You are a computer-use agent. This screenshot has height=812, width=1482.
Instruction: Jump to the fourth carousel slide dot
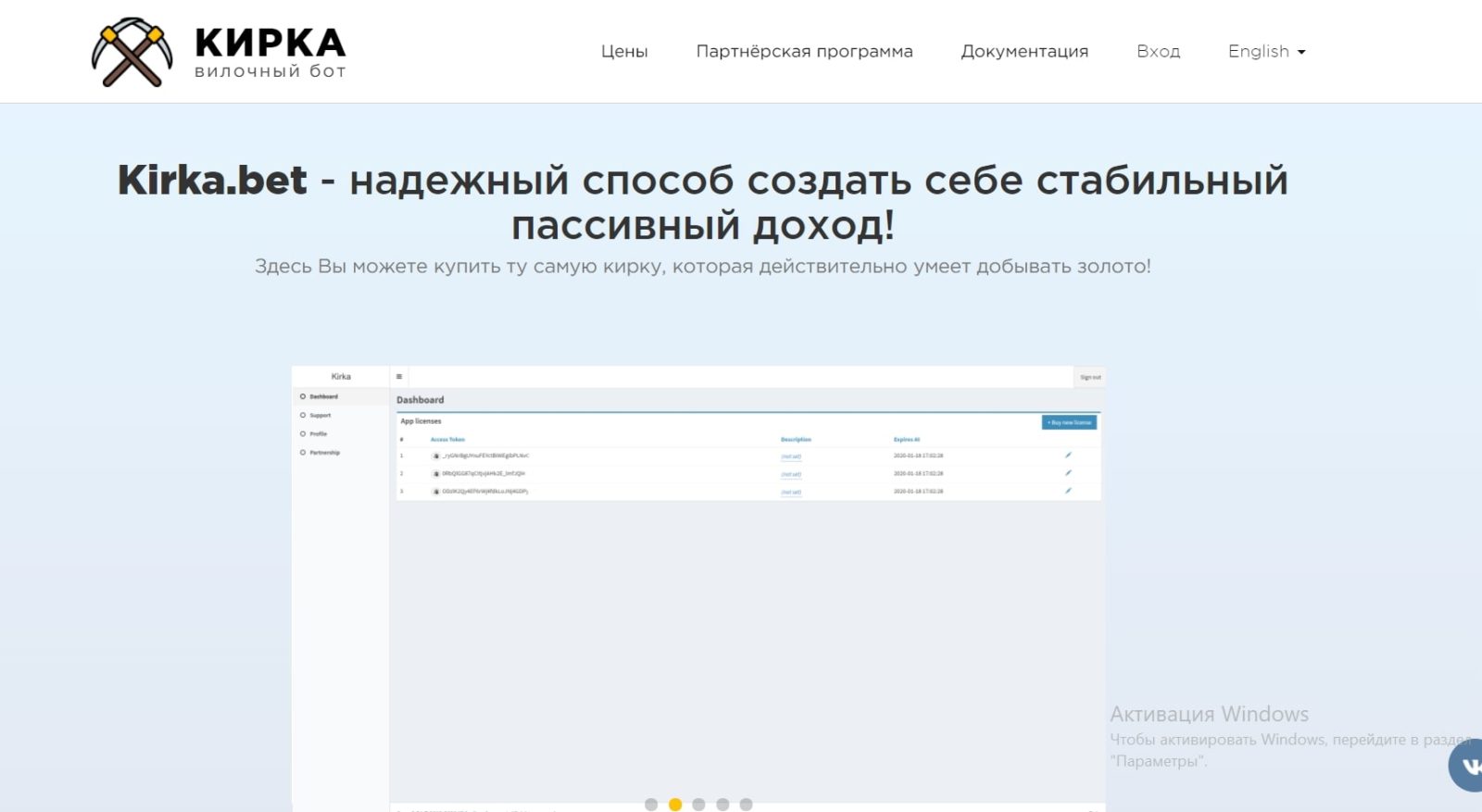[722, 805]
